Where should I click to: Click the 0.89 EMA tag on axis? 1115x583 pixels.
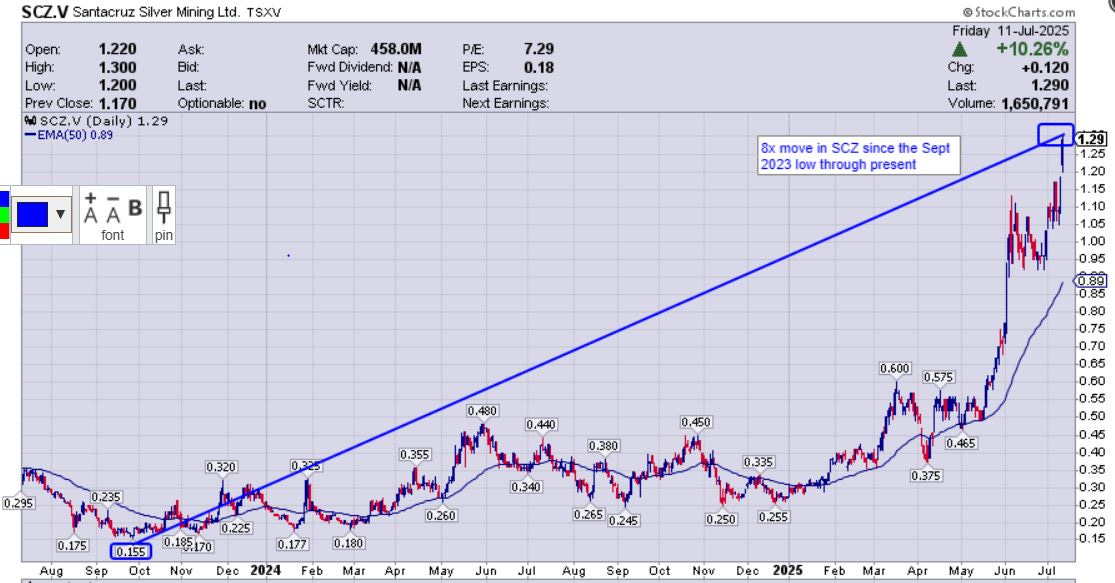point(1092,282)
